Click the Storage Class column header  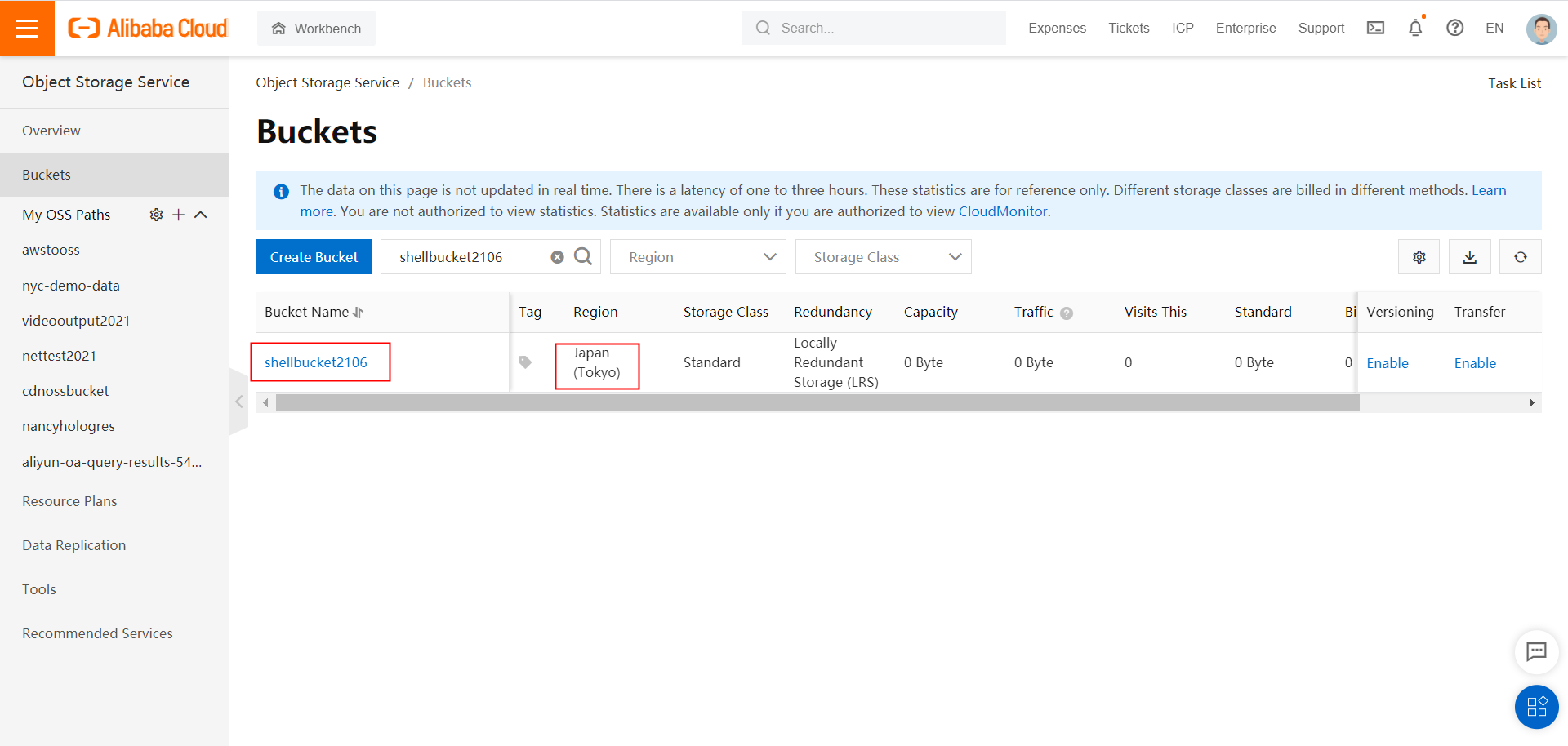(x=726, y=312)
